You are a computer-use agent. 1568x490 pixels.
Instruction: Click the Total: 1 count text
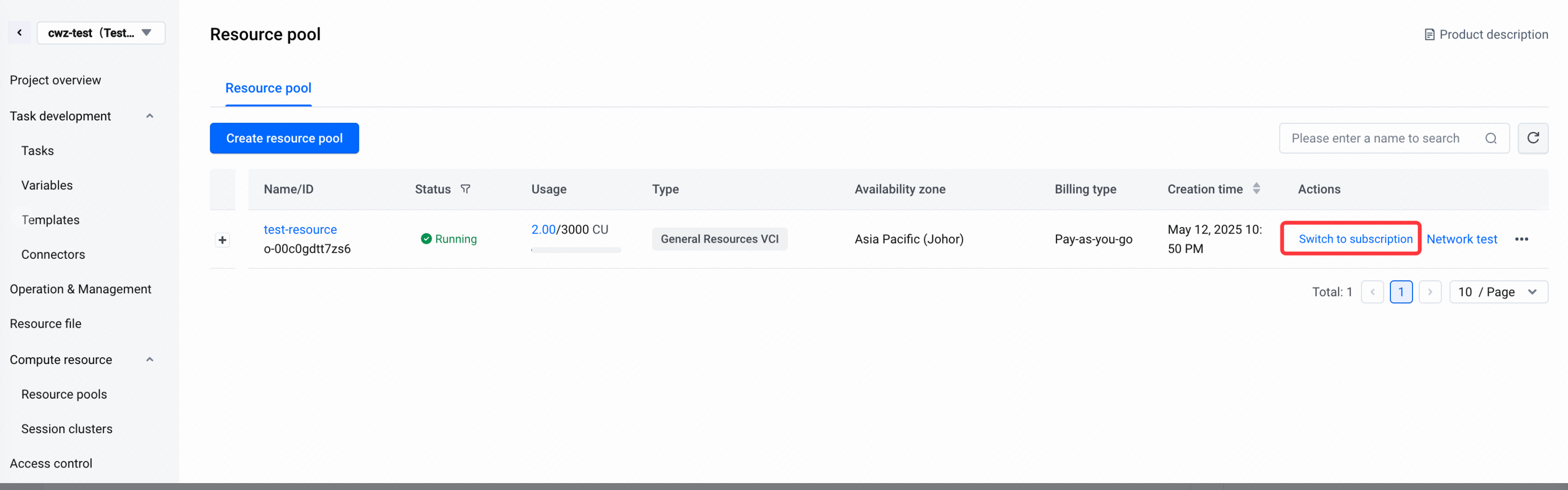tap(1332, 292)
